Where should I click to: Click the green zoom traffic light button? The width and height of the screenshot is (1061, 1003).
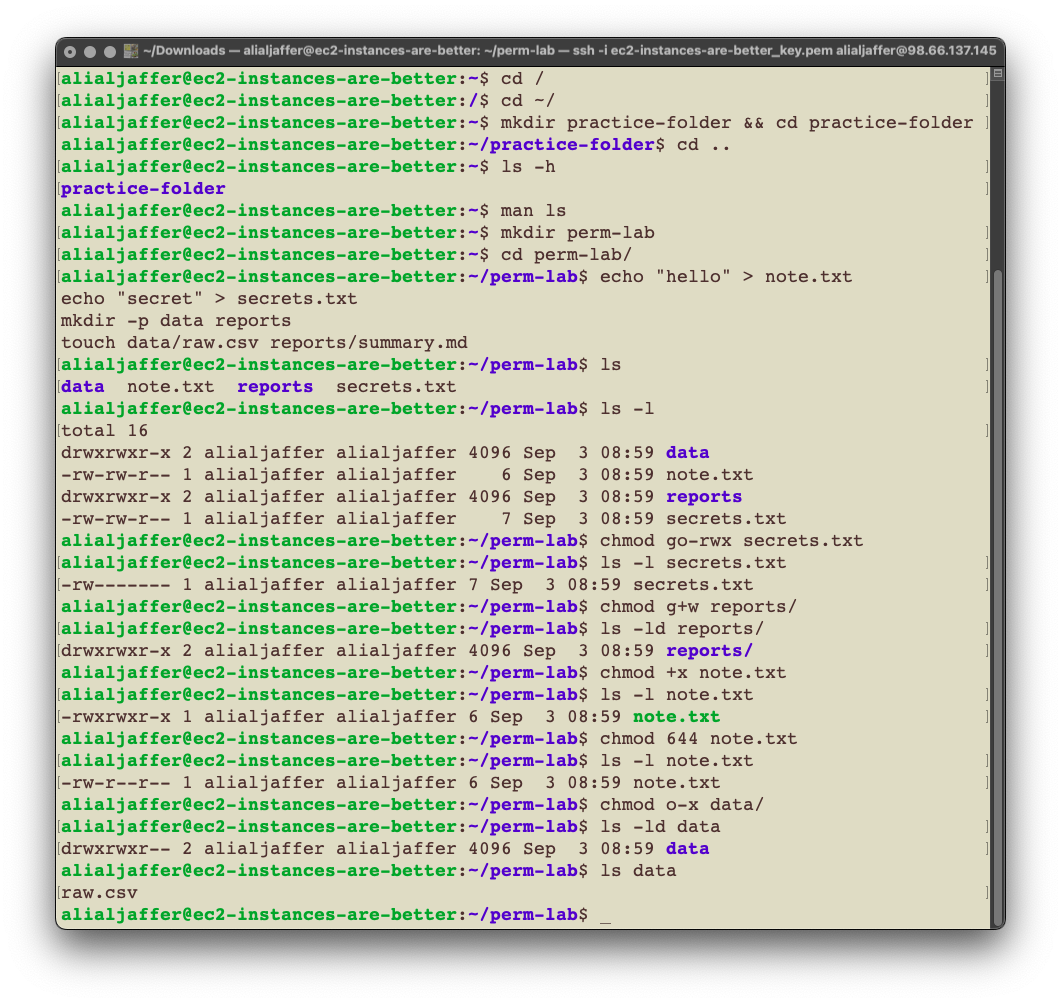pyautogui.click(x=109, y=50)
